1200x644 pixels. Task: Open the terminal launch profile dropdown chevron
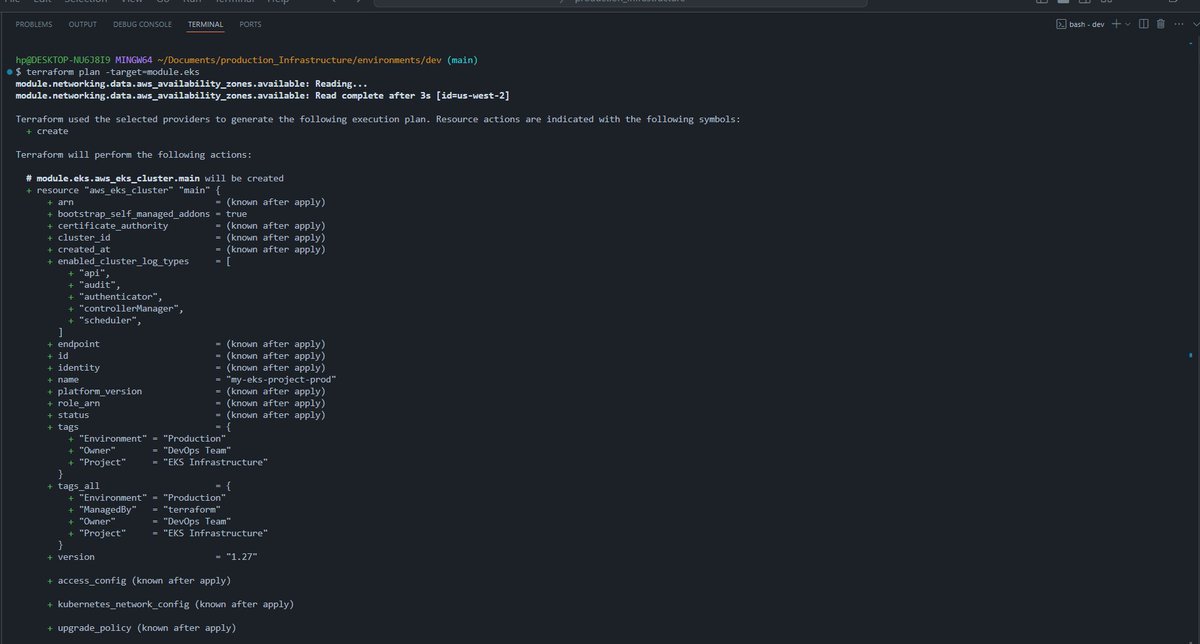[1128, 24]
